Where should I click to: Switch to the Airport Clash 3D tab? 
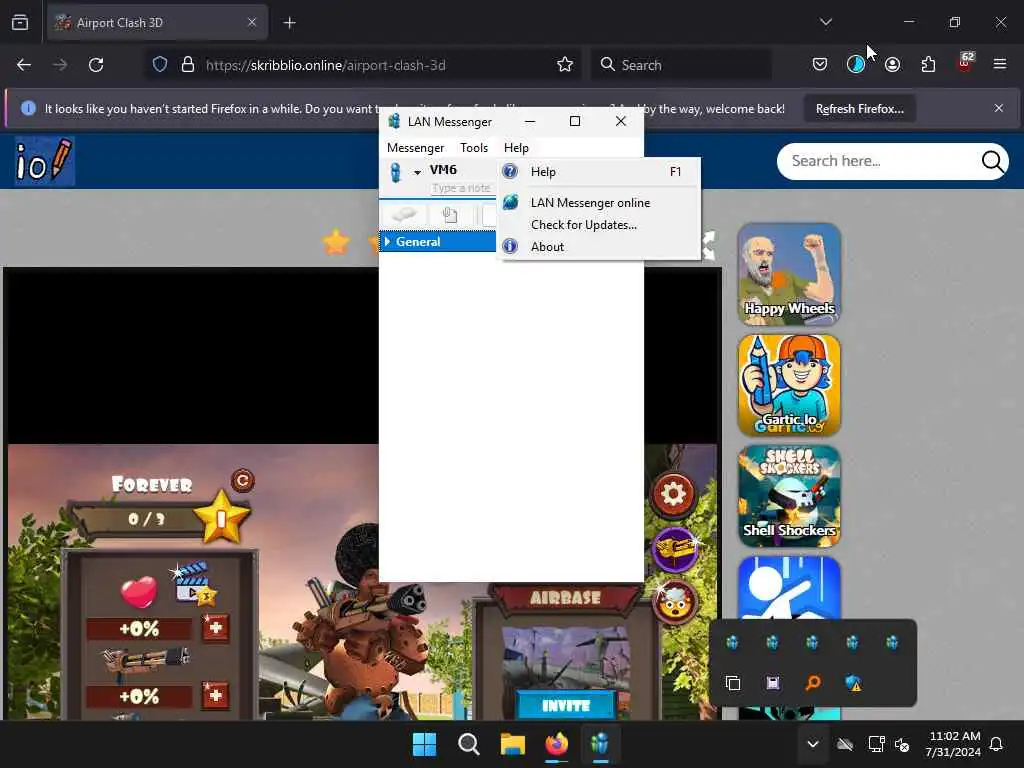coord(157,23)
